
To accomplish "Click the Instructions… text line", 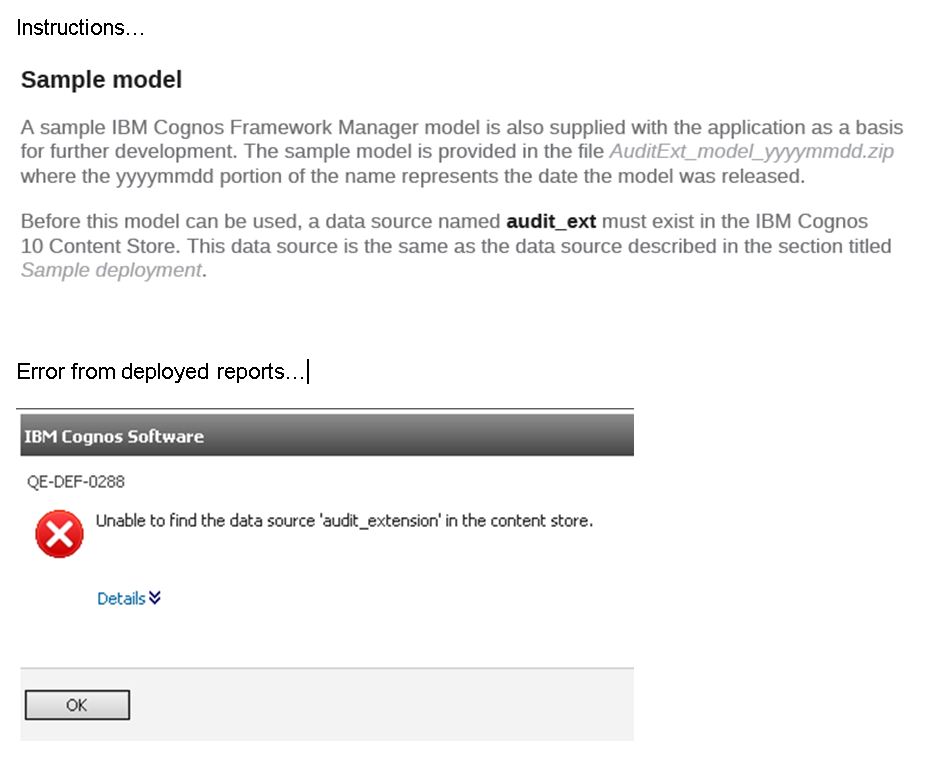I will pyautogui.click(x=80, y=28).
